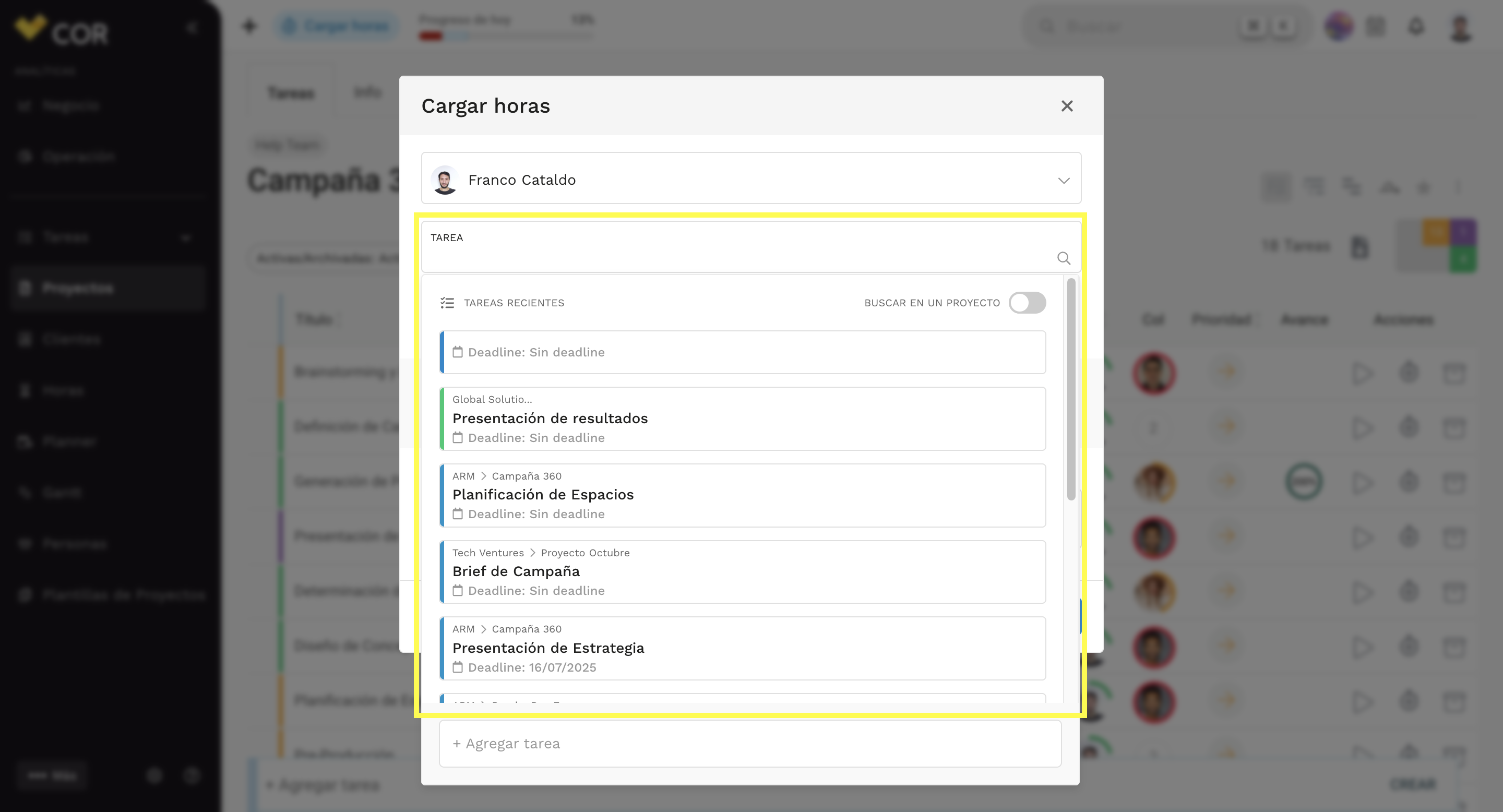1503x812 pixels.
Task: Select the untitled task with no deadline
Action: [x=742, y=352]
